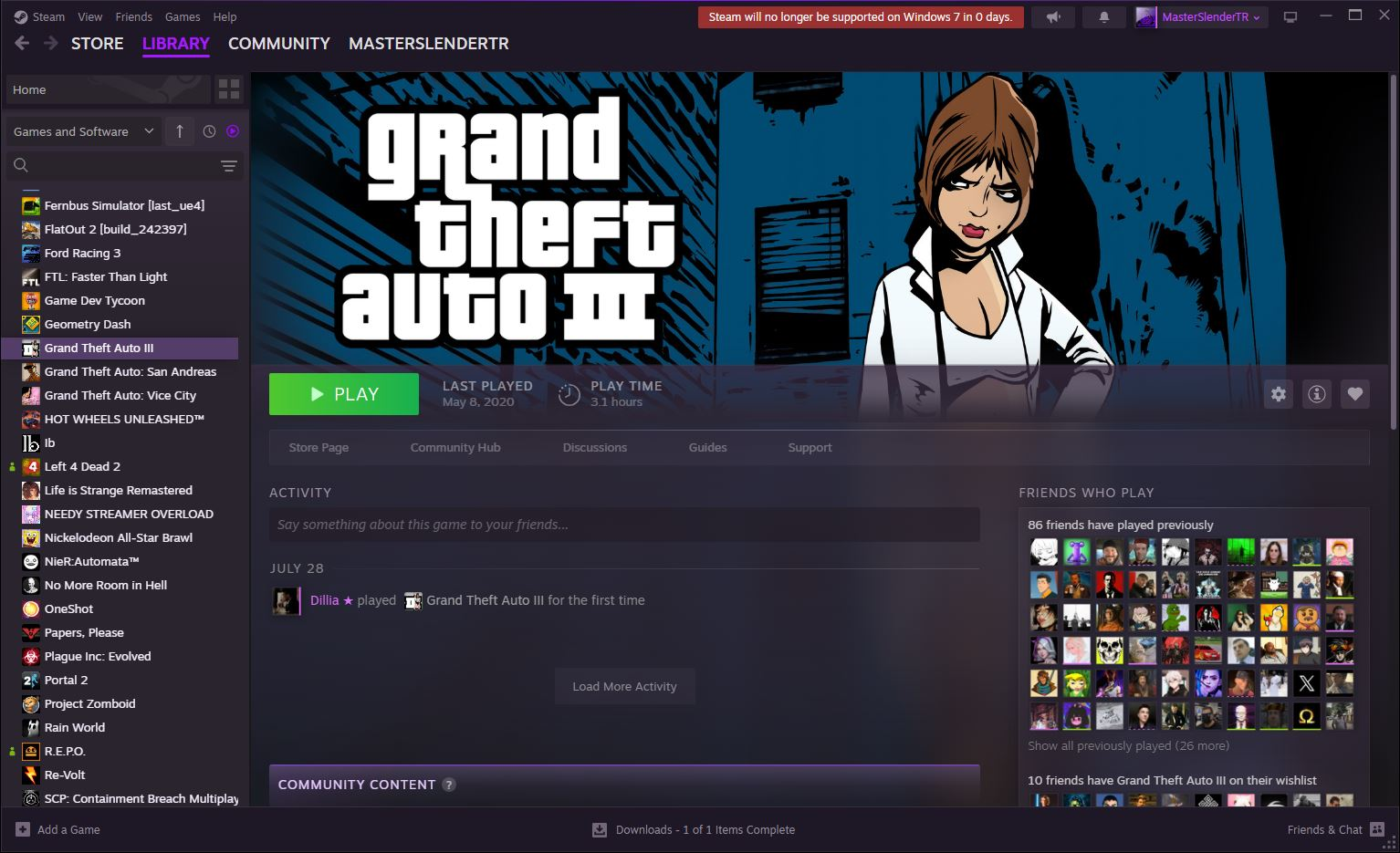Open the Community Hub link
This screenshot has height=853, width=1400.
455,447
